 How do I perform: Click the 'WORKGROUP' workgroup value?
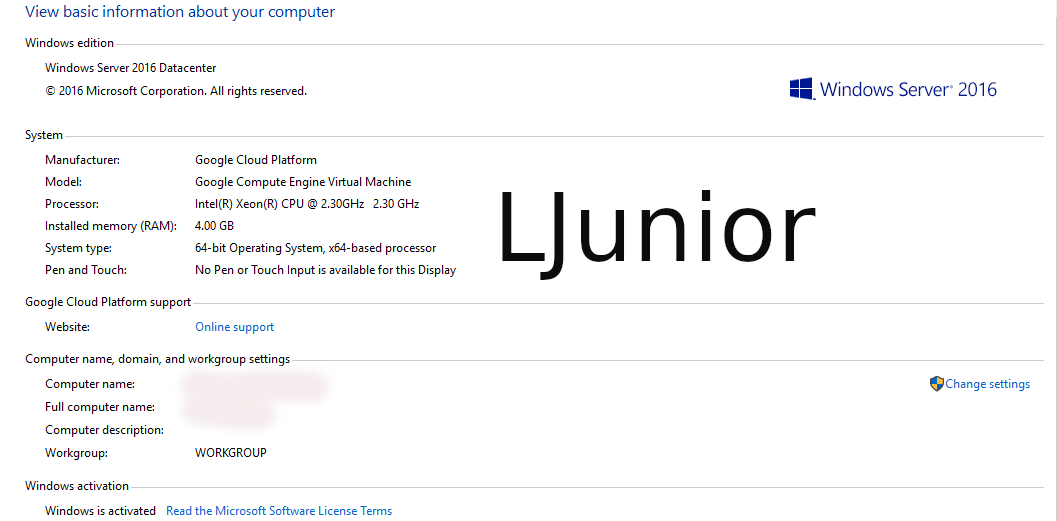[x=231, y=453]
